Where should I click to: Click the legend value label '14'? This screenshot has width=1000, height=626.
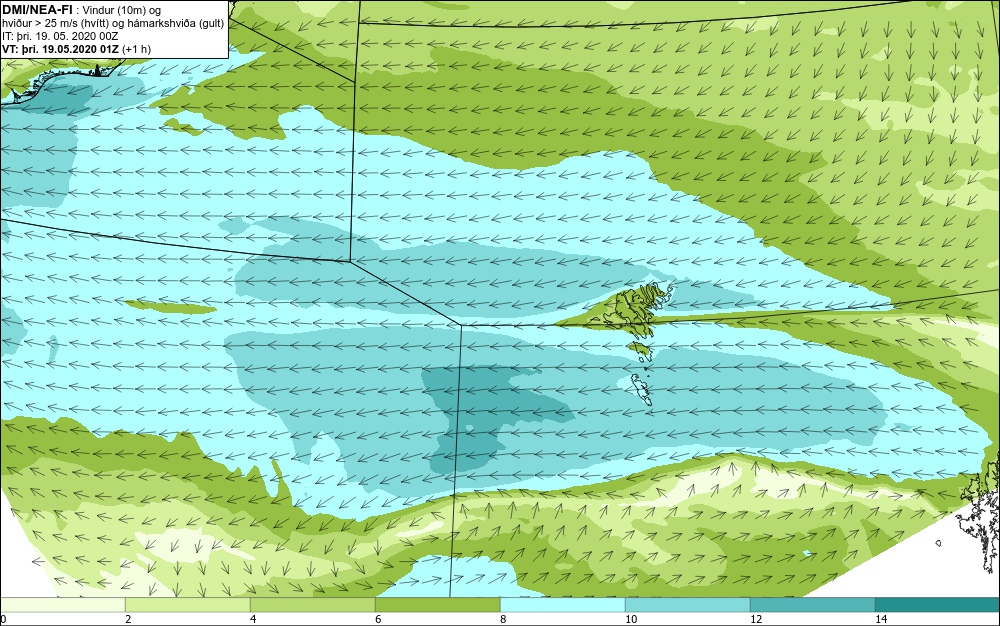pos(881,619)
